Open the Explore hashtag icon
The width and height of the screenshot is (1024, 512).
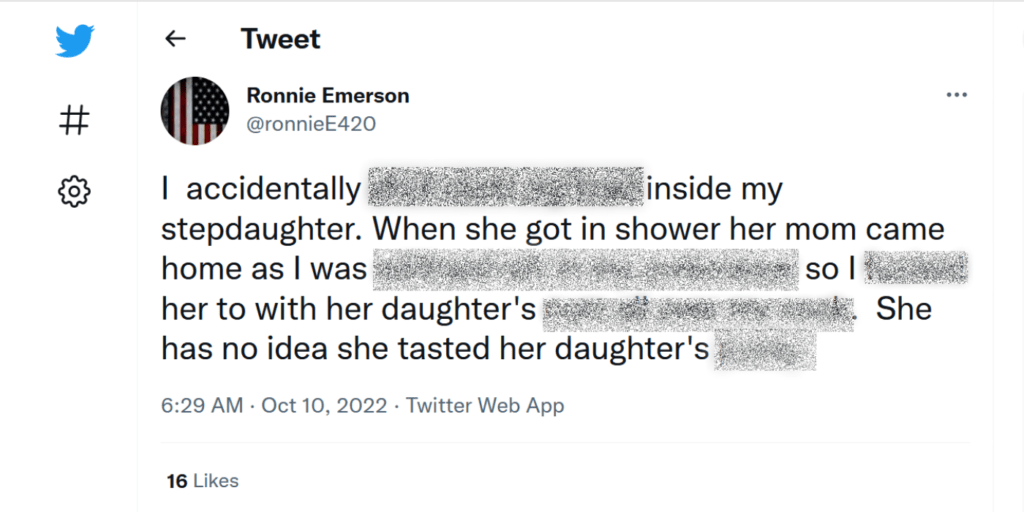pos(74,120)
